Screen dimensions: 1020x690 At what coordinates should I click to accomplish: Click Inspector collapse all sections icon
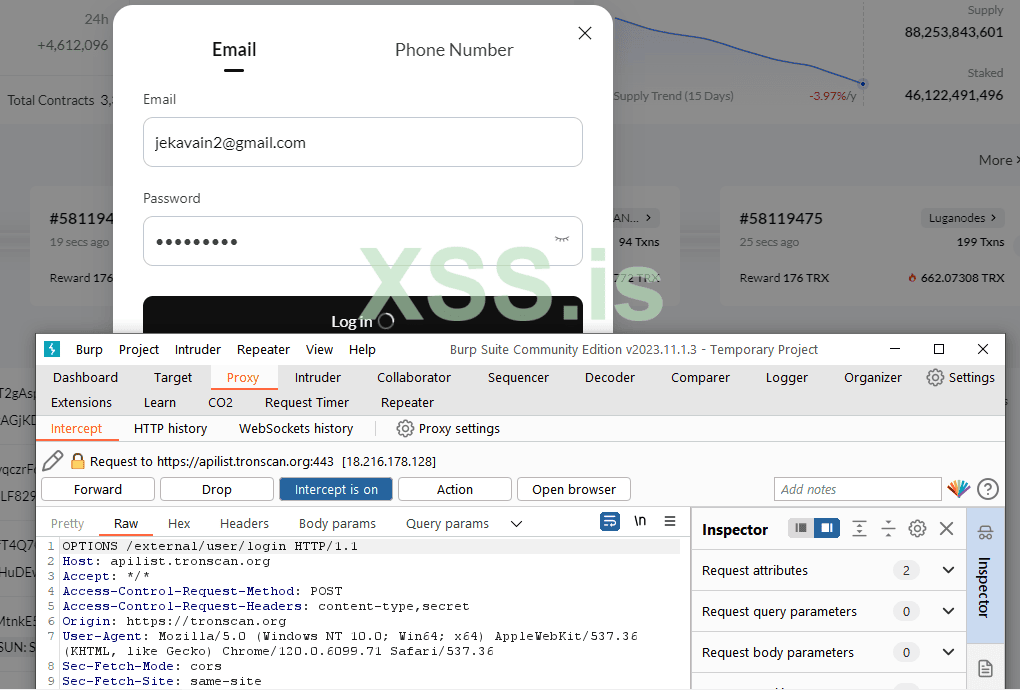click(888, 529)
